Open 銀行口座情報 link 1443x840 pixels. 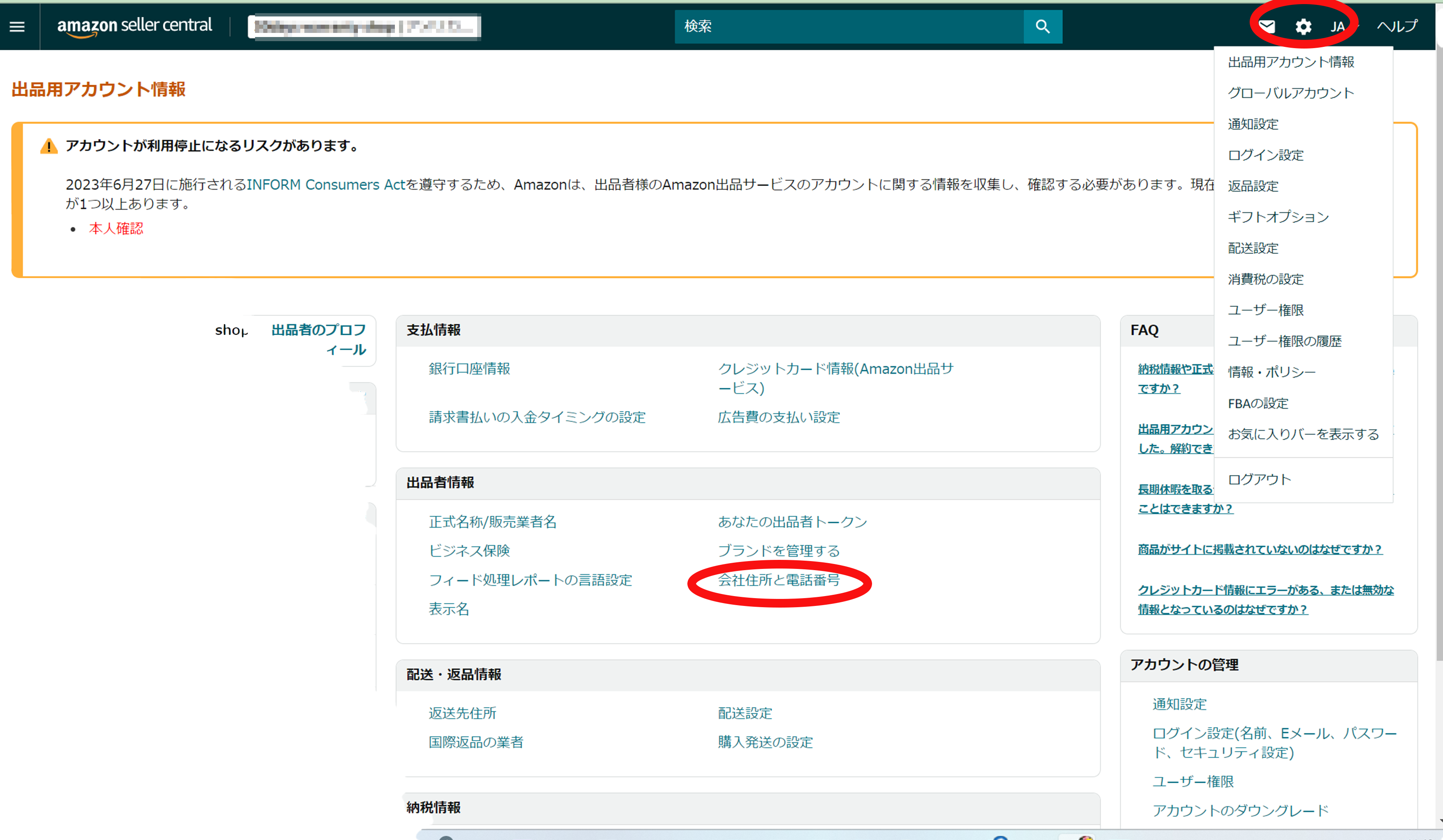point(469,369)
